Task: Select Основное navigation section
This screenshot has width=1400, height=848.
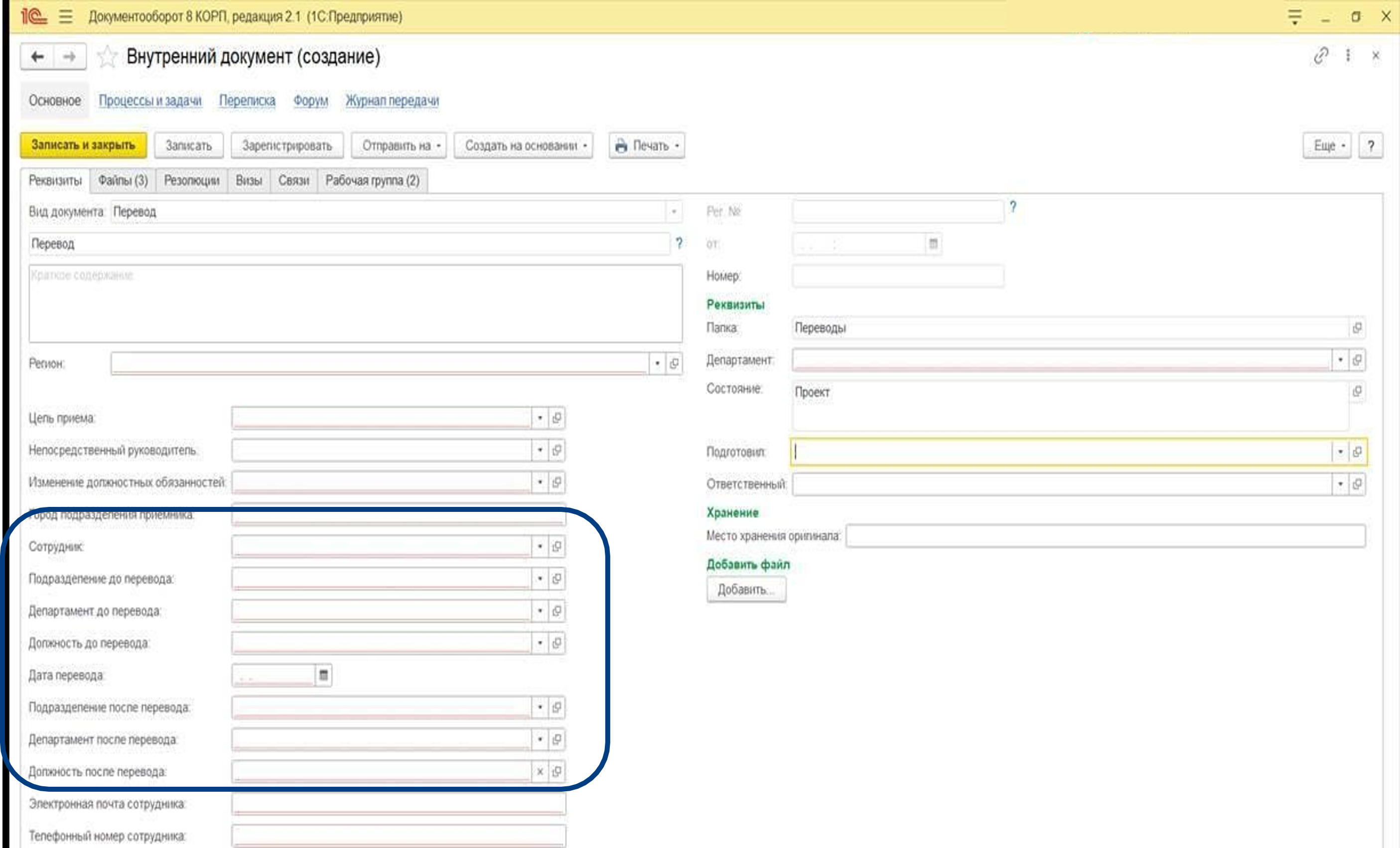Action: pos(54,101)
